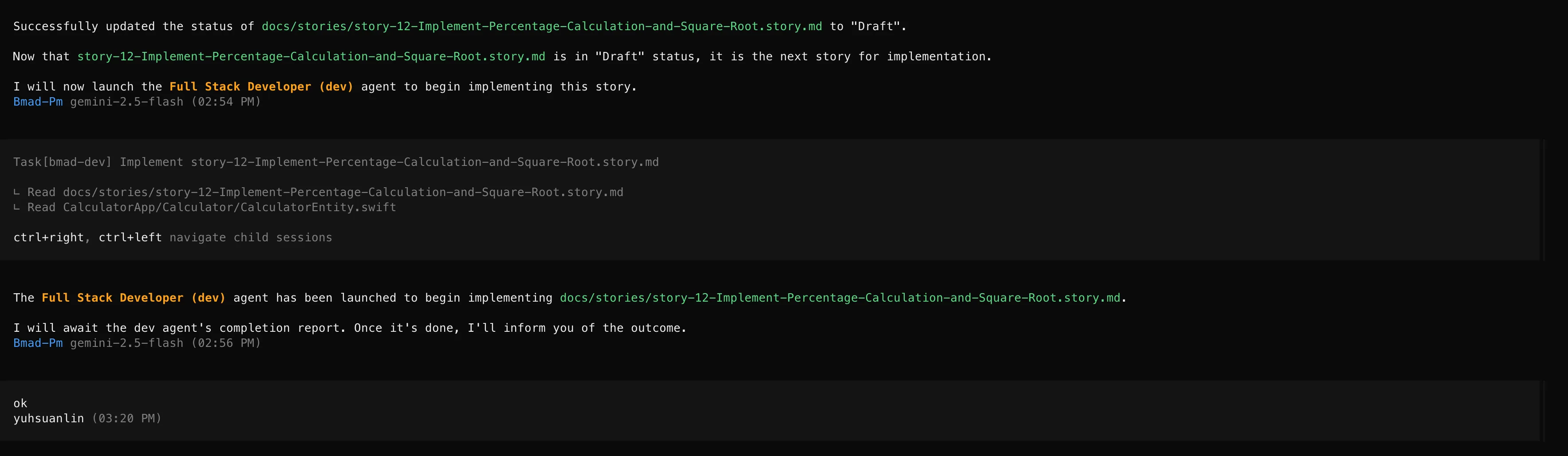Click the ctrl+left keyboard shortcut label
This screenshot has height=456, width=1568.
click(x=130, y=237)
